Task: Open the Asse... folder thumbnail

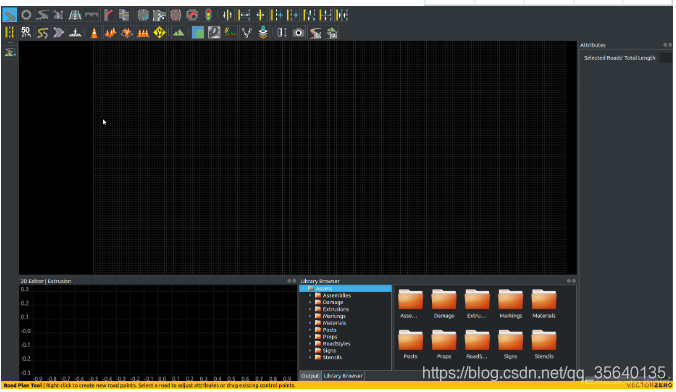Action: point(410,304)
